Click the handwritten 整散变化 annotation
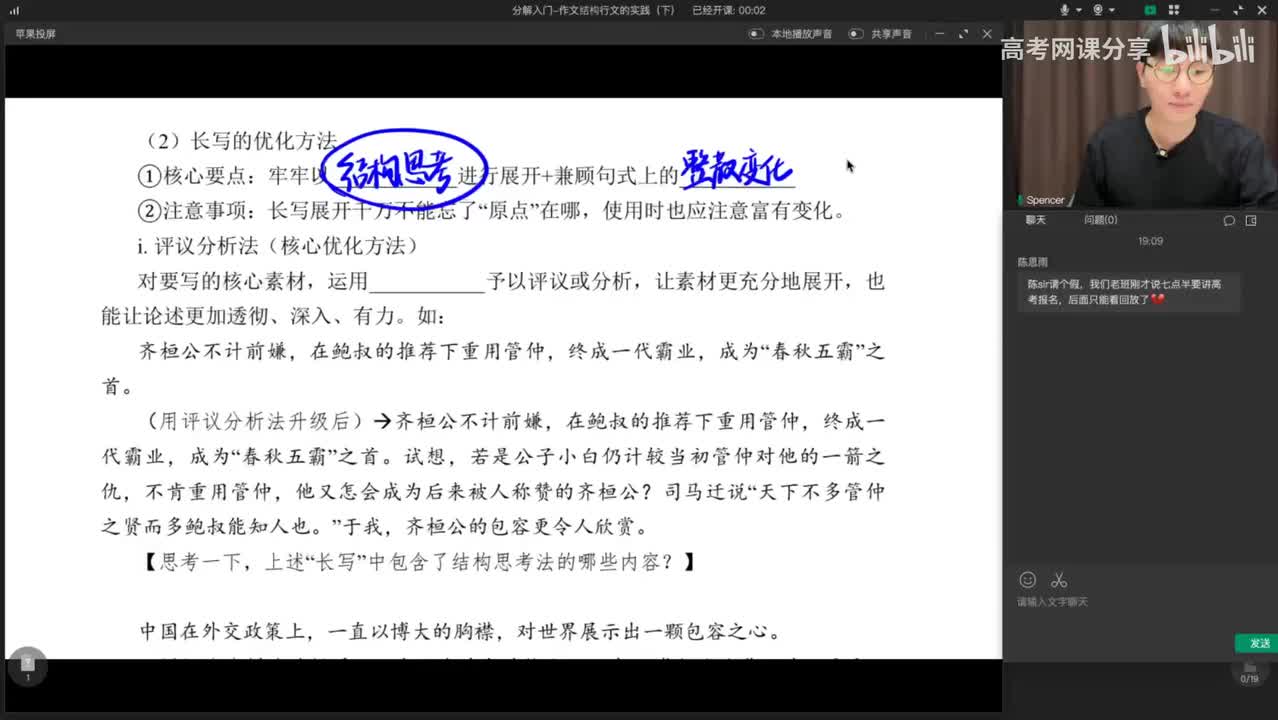Screen dimensions: 1278x720 [x=737, y=168]
